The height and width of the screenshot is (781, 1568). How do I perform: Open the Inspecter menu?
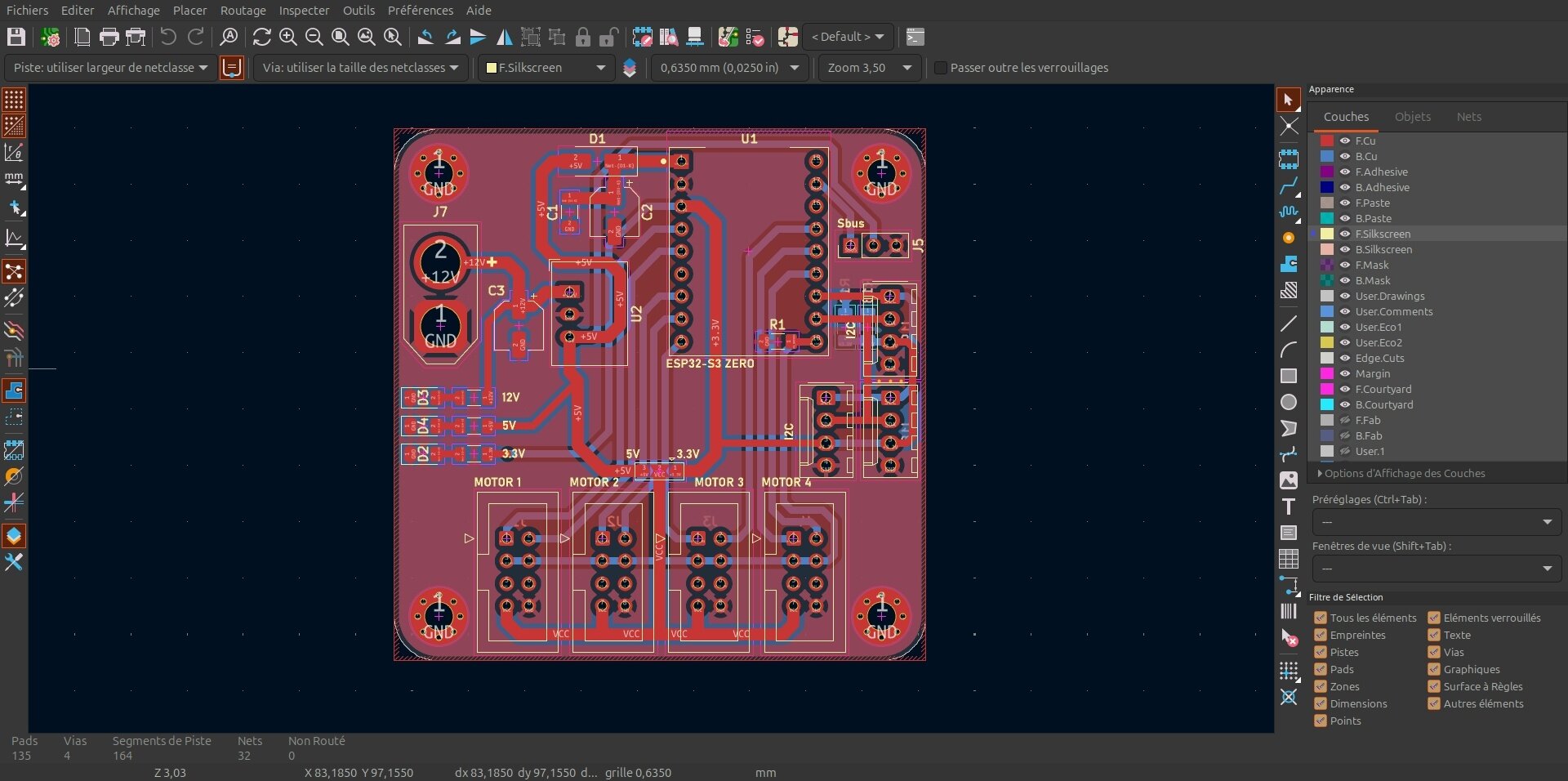304,11
